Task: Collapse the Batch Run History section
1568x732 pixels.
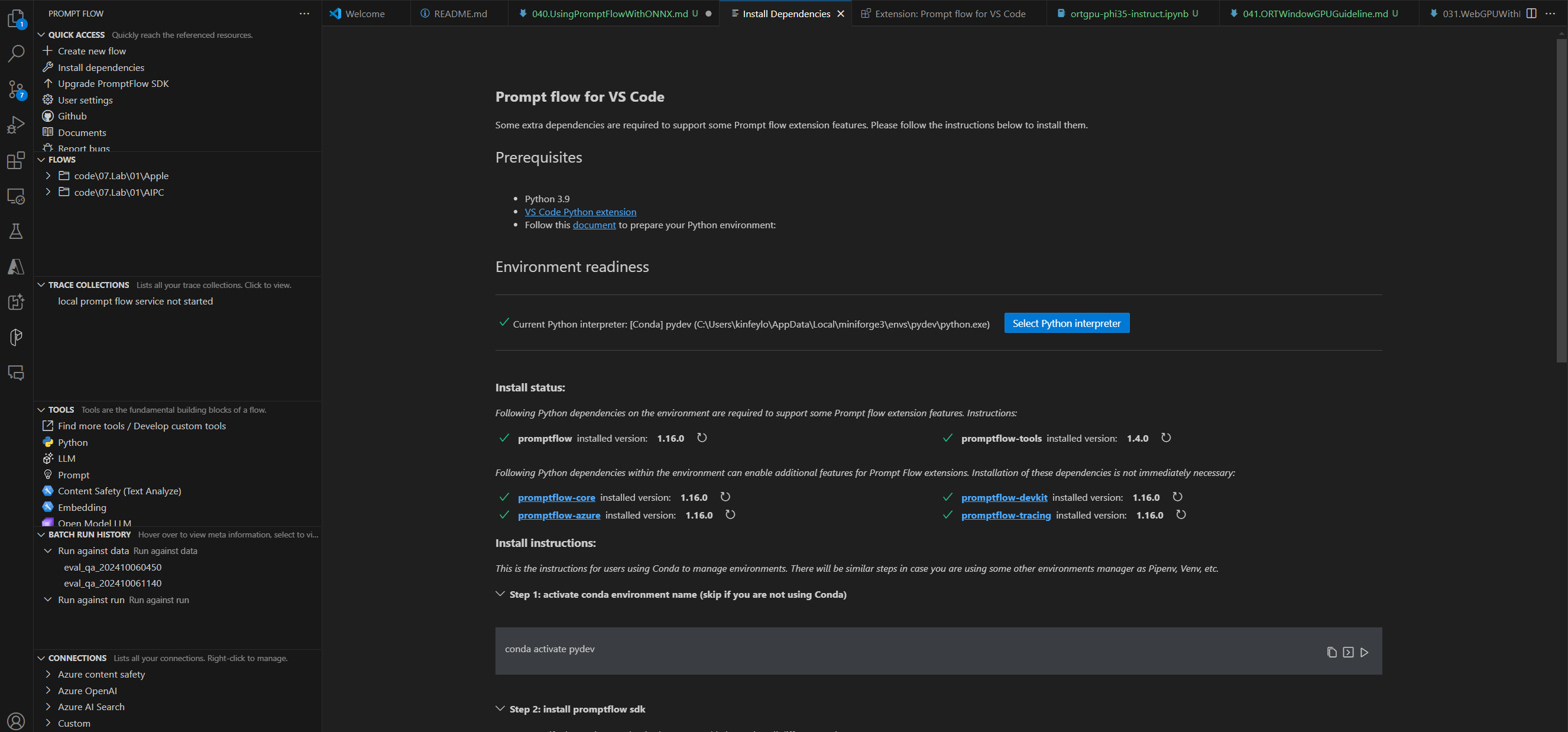Action: click(41, 535)
